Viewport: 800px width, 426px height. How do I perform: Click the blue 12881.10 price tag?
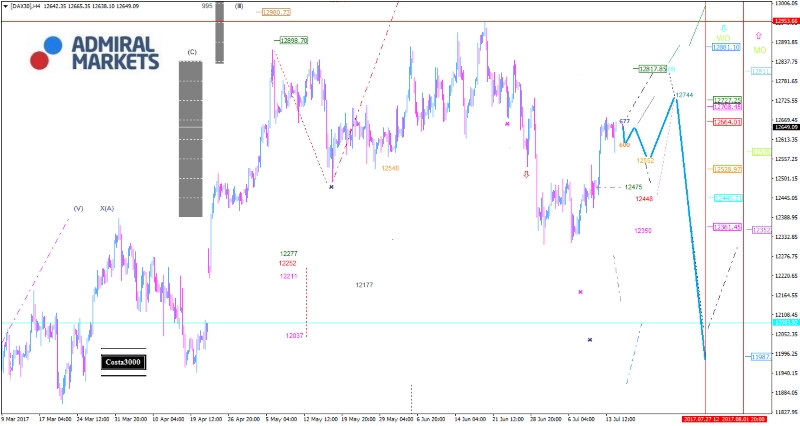point(726,47)
